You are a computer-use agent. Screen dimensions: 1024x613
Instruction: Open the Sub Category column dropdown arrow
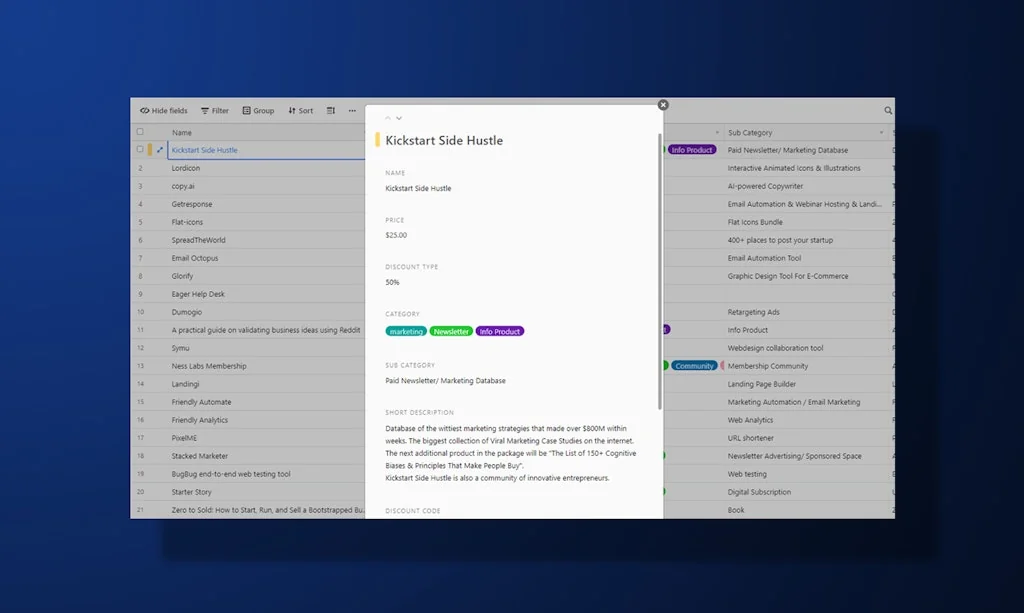881,133
